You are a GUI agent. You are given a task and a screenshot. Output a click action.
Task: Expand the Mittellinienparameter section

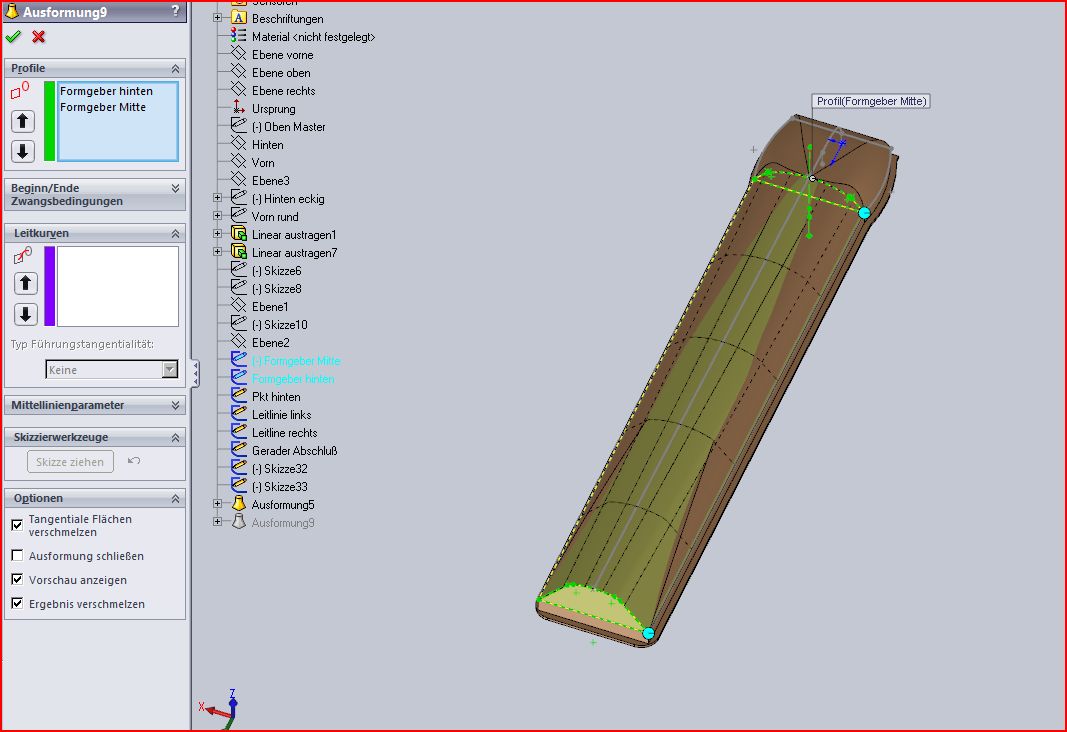coord(176,405)
